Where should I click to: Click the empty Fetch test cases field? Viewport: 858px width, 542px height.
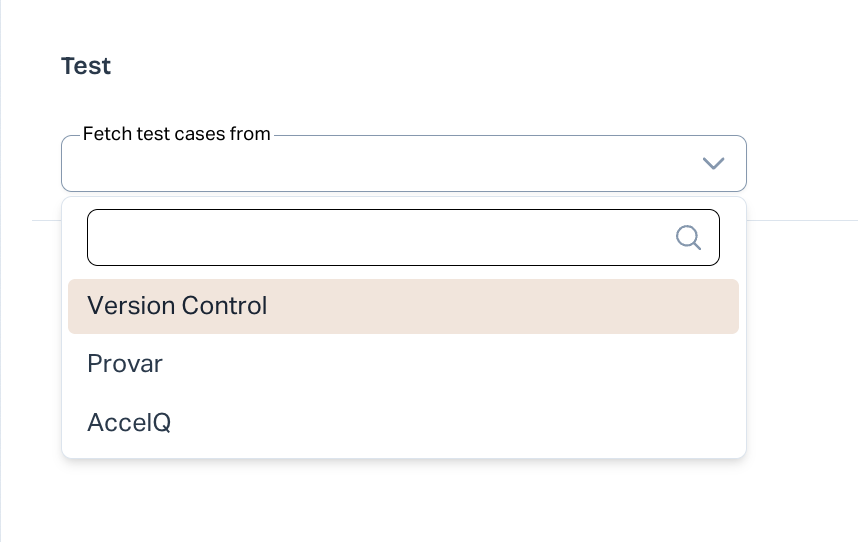pyautogui.click(x=380, y=164)
